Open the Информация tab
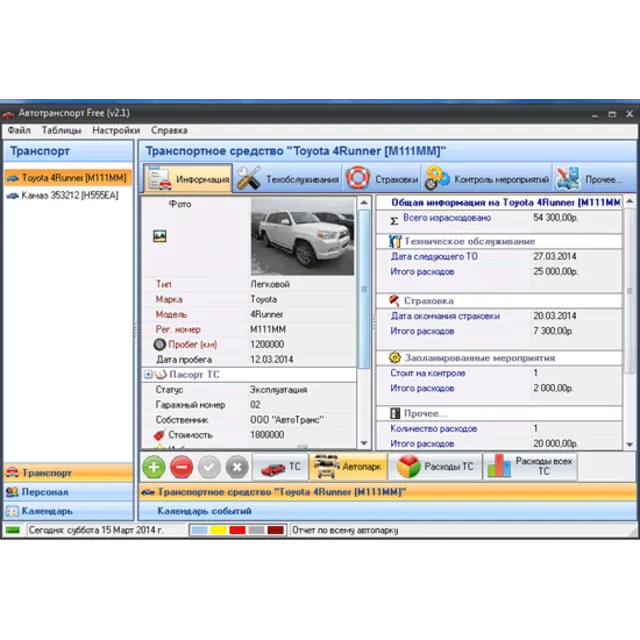 click(x=188, y=178)
